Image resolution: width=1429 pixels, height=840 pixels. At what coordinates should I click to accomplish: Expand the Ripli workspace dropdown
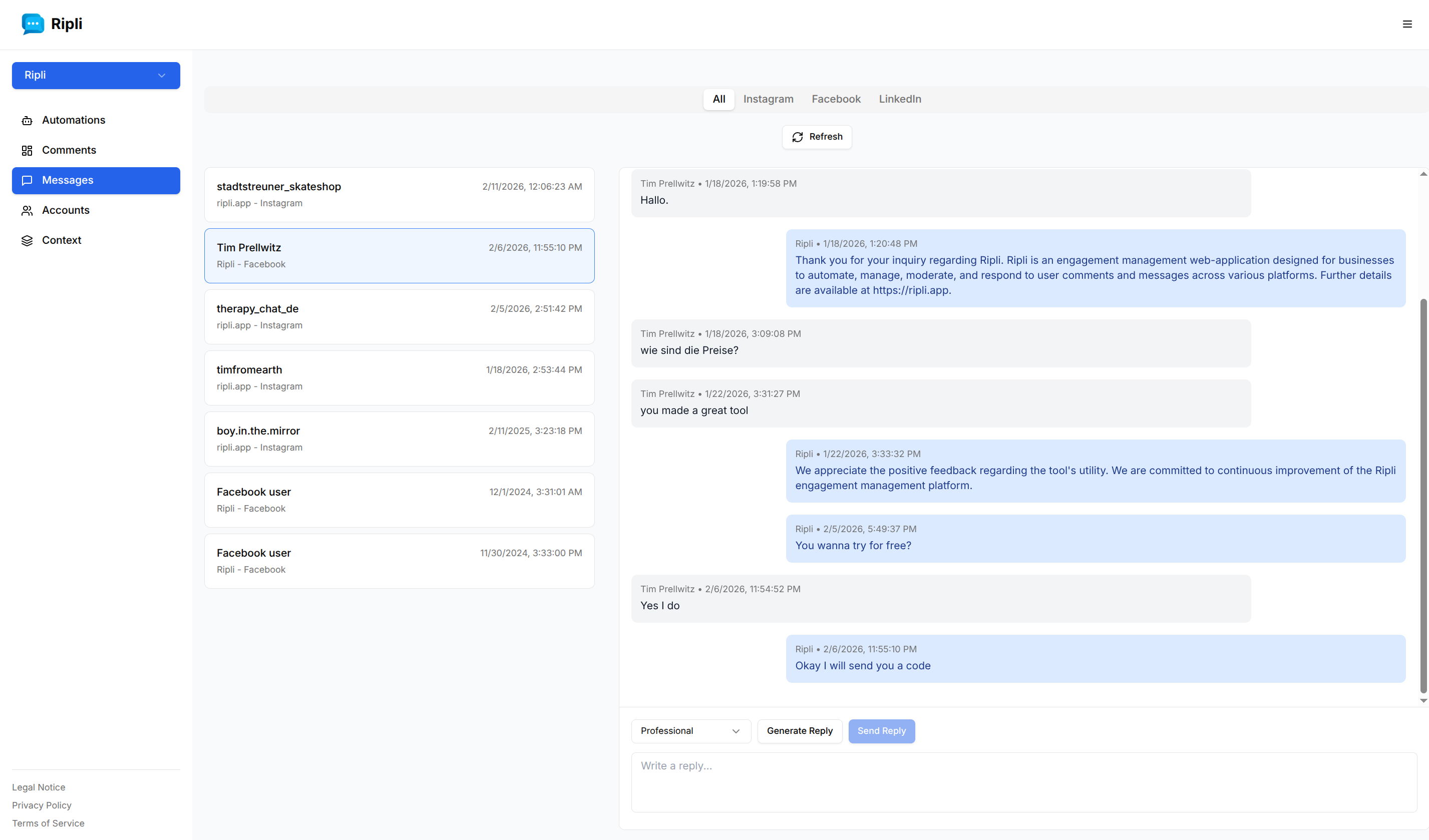(96, 76)
